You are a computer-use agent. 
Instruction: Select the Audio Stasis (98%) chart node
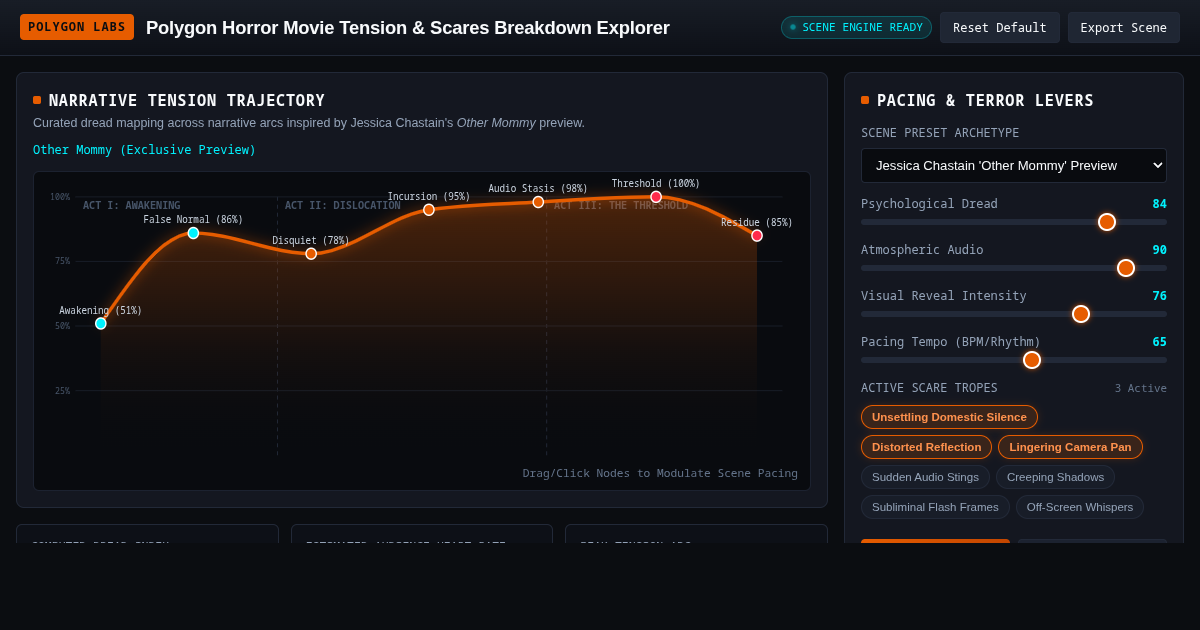tap(538, 202)
